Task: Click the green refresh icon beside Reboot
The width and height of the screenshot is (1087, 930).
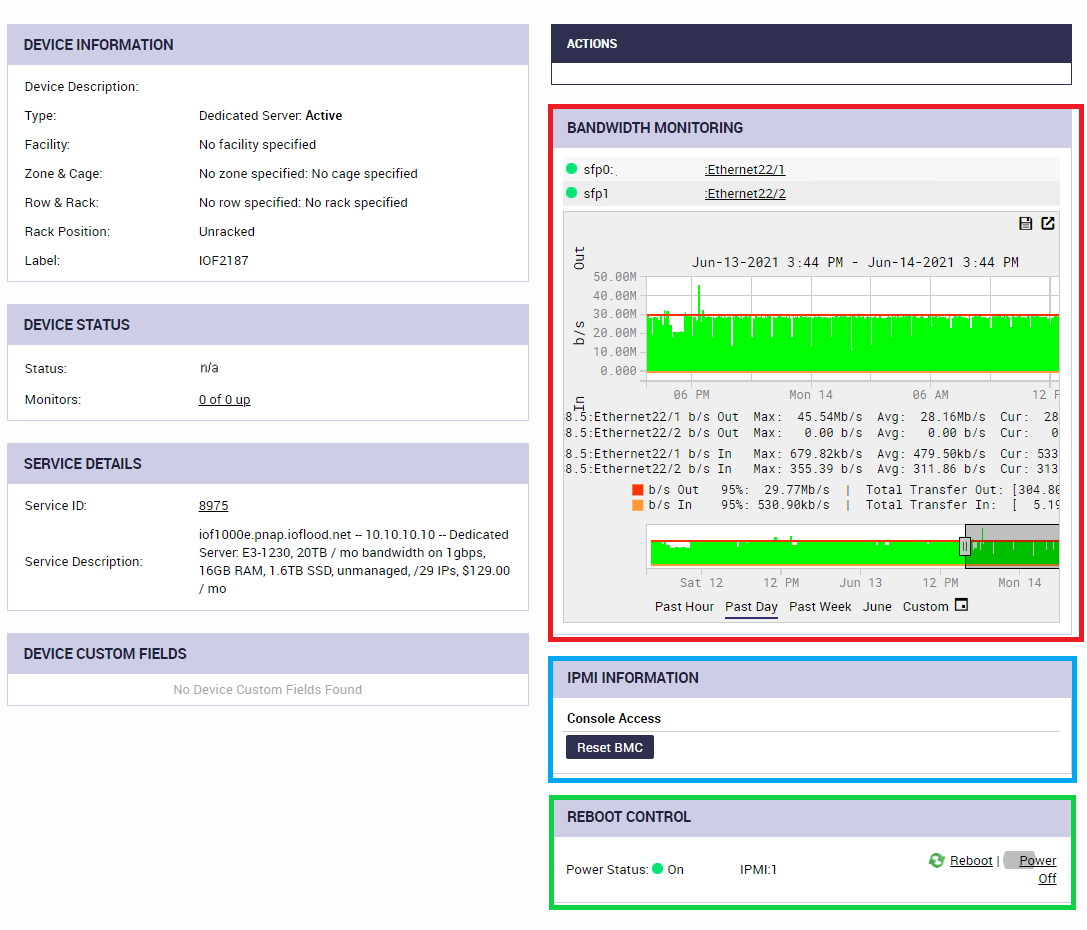Action: point(936,860)
